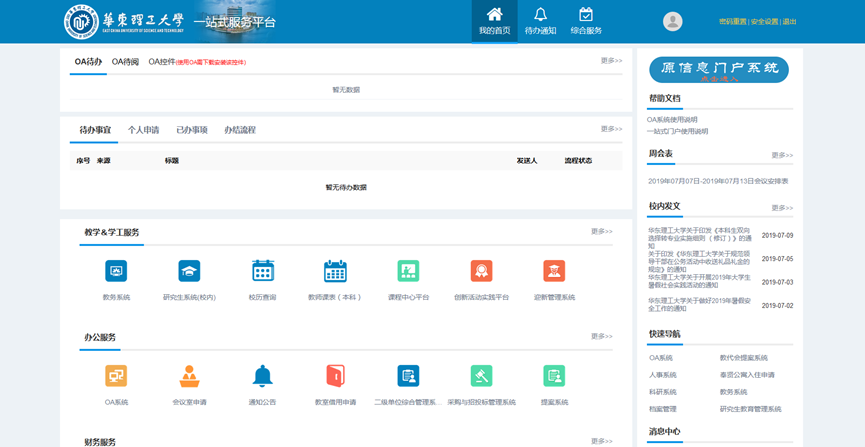
Task: Click 更多>> for 教学&学工服务
Action: click(602, 231)
